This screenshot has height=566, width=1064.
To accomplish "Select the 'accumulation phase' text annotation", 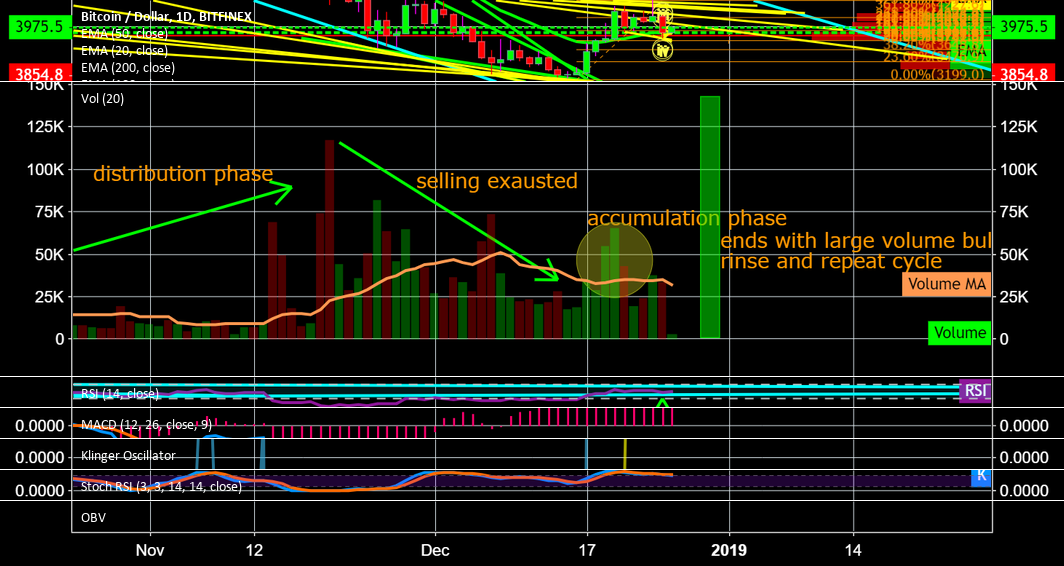I will [687, 219].
